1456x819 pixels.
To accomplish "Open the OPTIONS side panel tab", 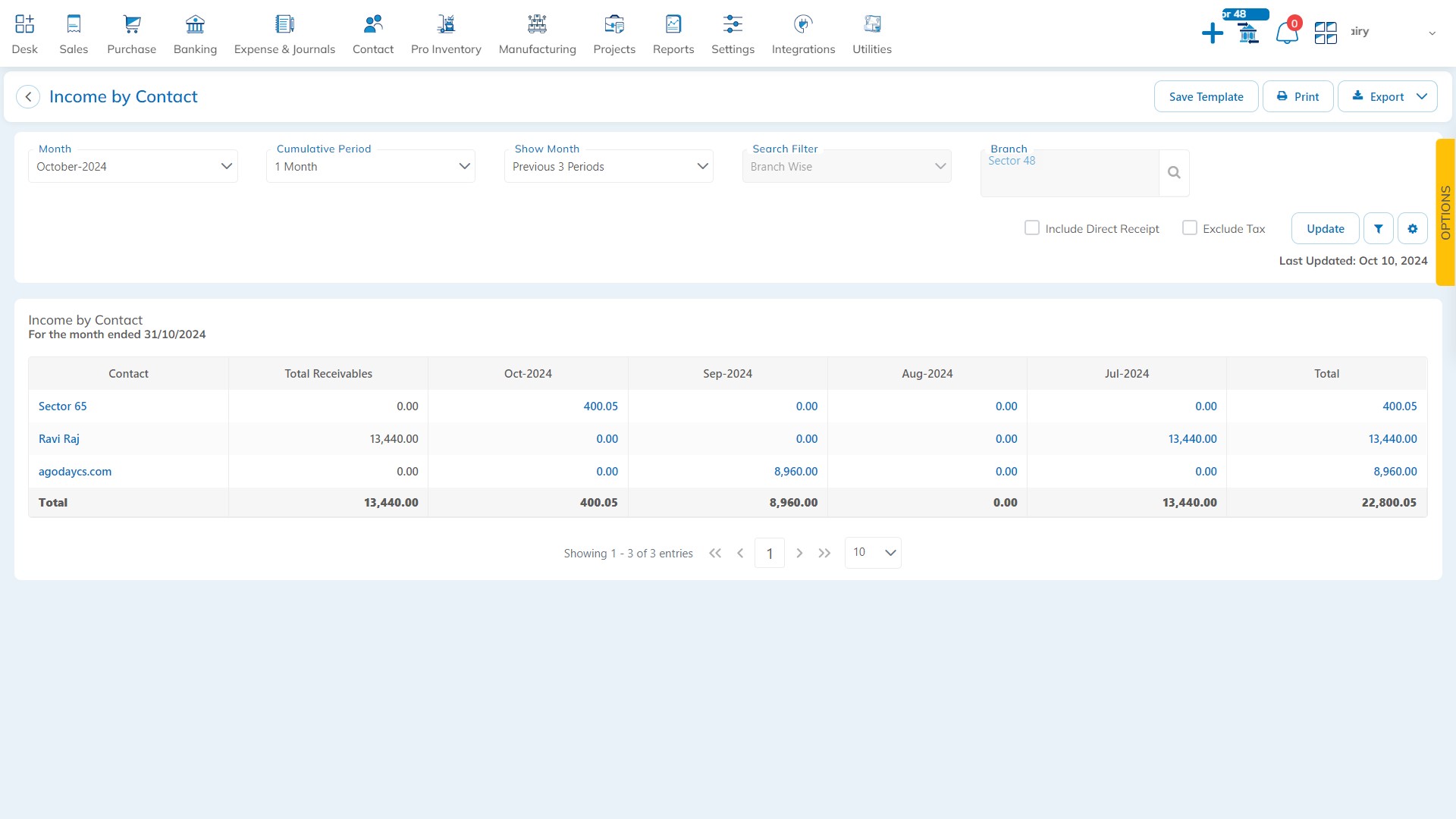I will click(1445, 212).
